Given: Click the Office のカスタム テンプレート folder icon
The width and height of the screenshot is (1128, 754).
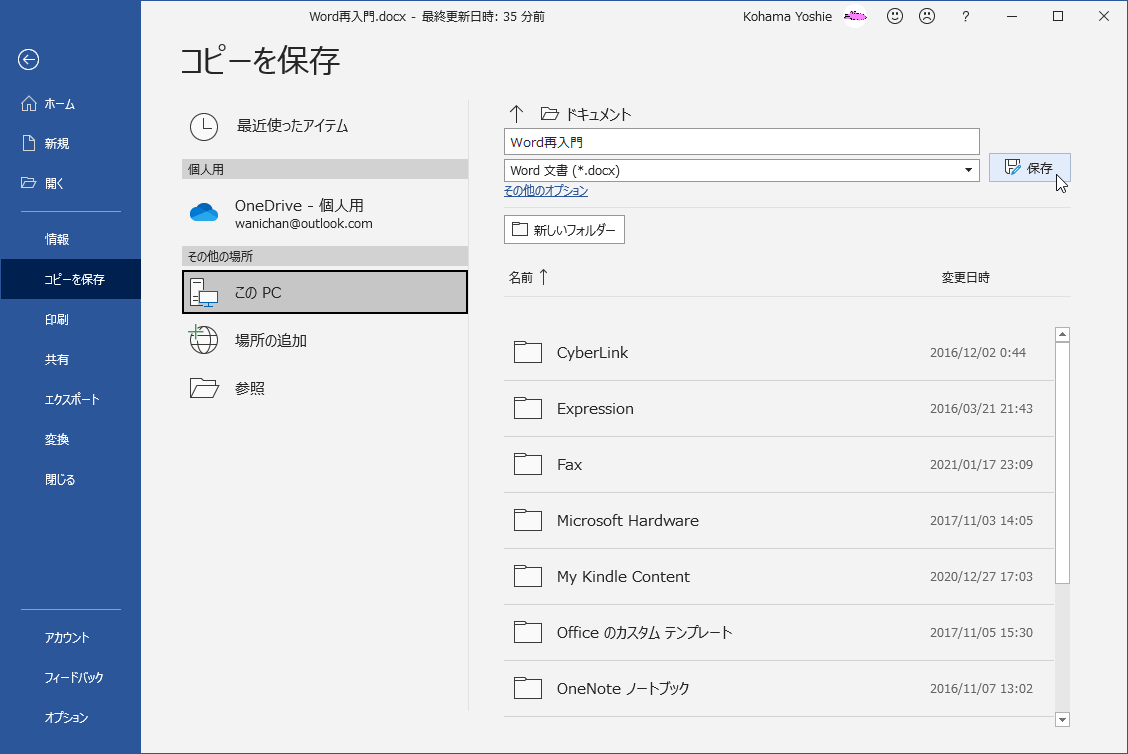Looking at the screenshot, I should pos(528,632).
